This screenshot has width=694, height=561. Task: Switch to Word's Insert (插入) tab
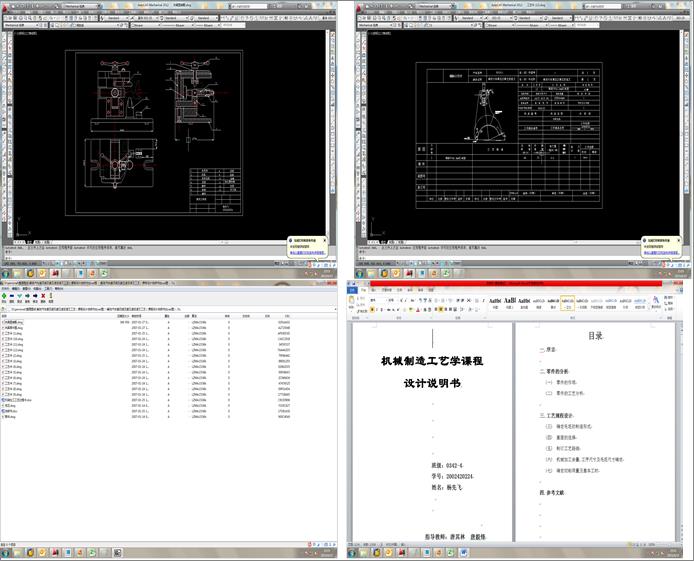(374, 290)
